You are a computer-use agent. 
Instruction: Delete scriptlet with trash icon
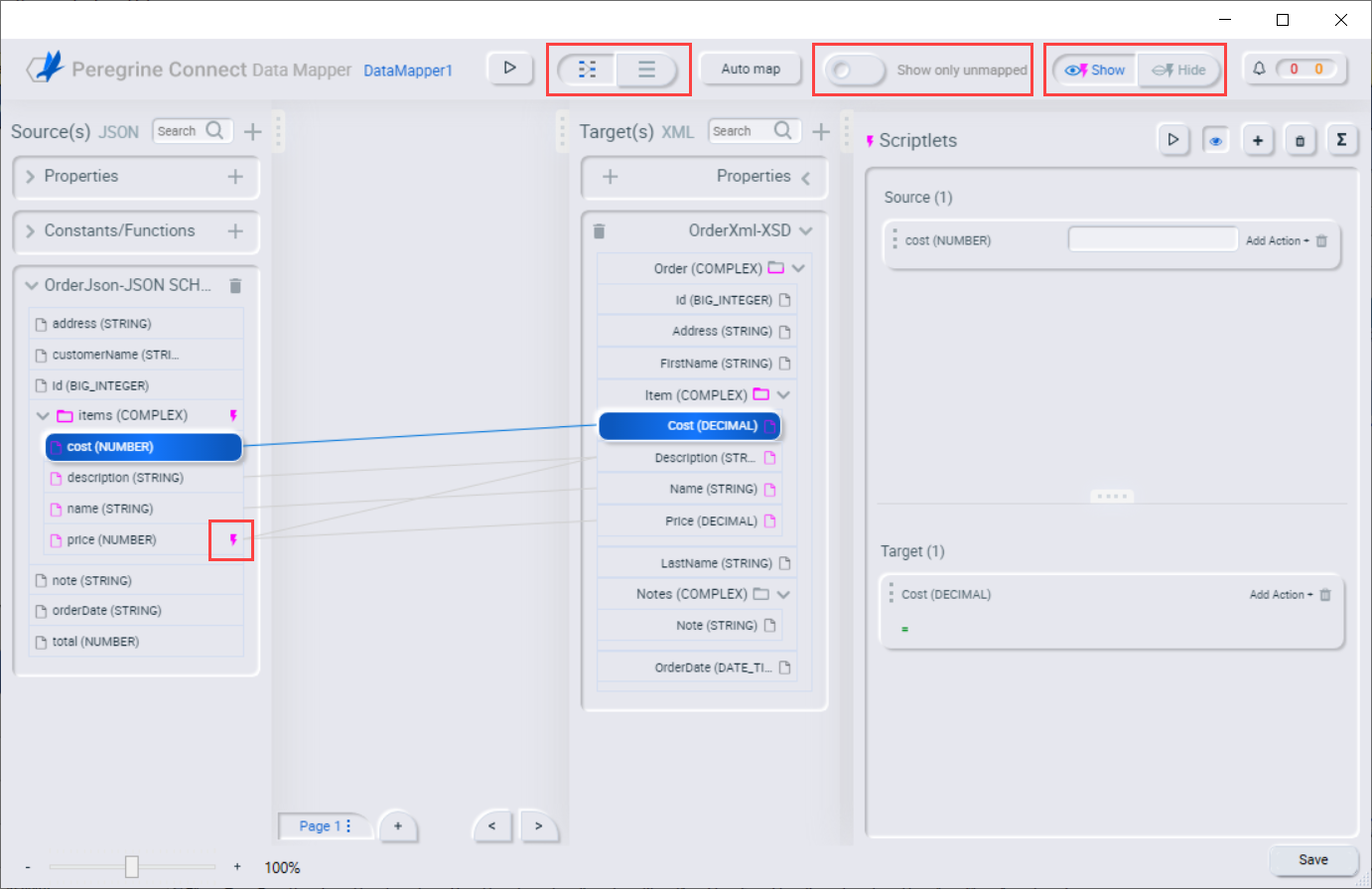pos(1300,140)
